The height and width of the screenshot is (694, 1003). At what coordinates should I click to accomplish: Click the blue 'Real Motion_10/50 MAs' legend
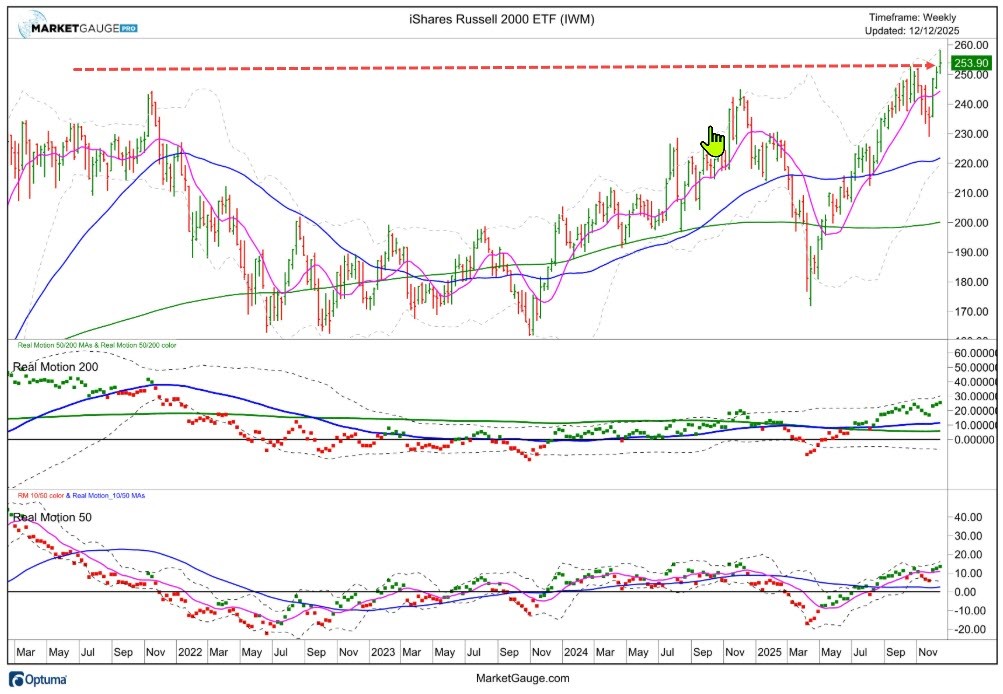[x=111, y=494]
